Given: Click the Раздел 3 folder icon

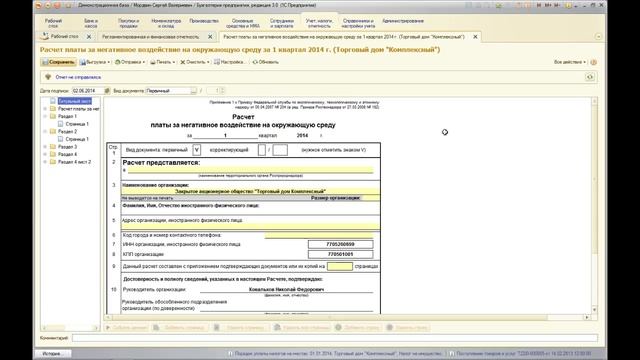Looking at the screenshot, I should tap(53, 147).
